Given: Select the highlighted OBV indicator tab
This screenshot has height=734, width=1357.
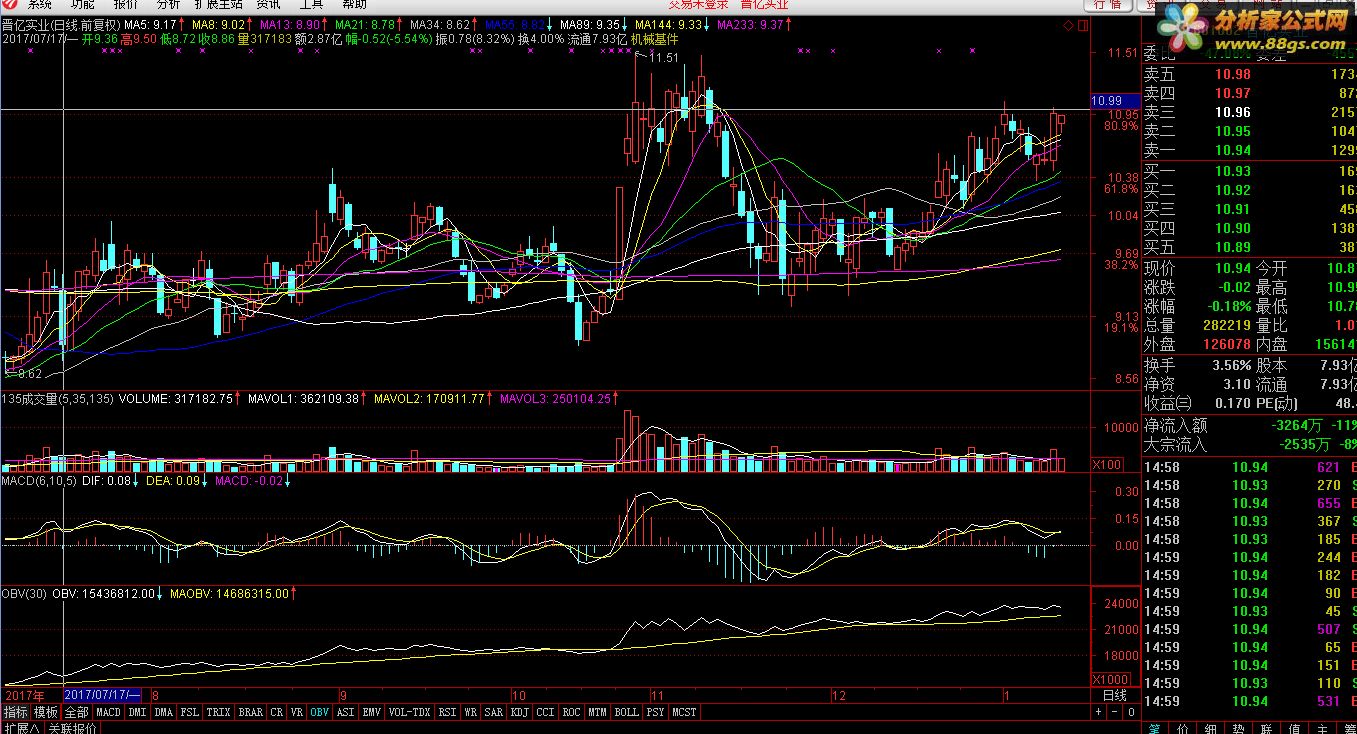Looking at the screenshot, I should 319,712.
